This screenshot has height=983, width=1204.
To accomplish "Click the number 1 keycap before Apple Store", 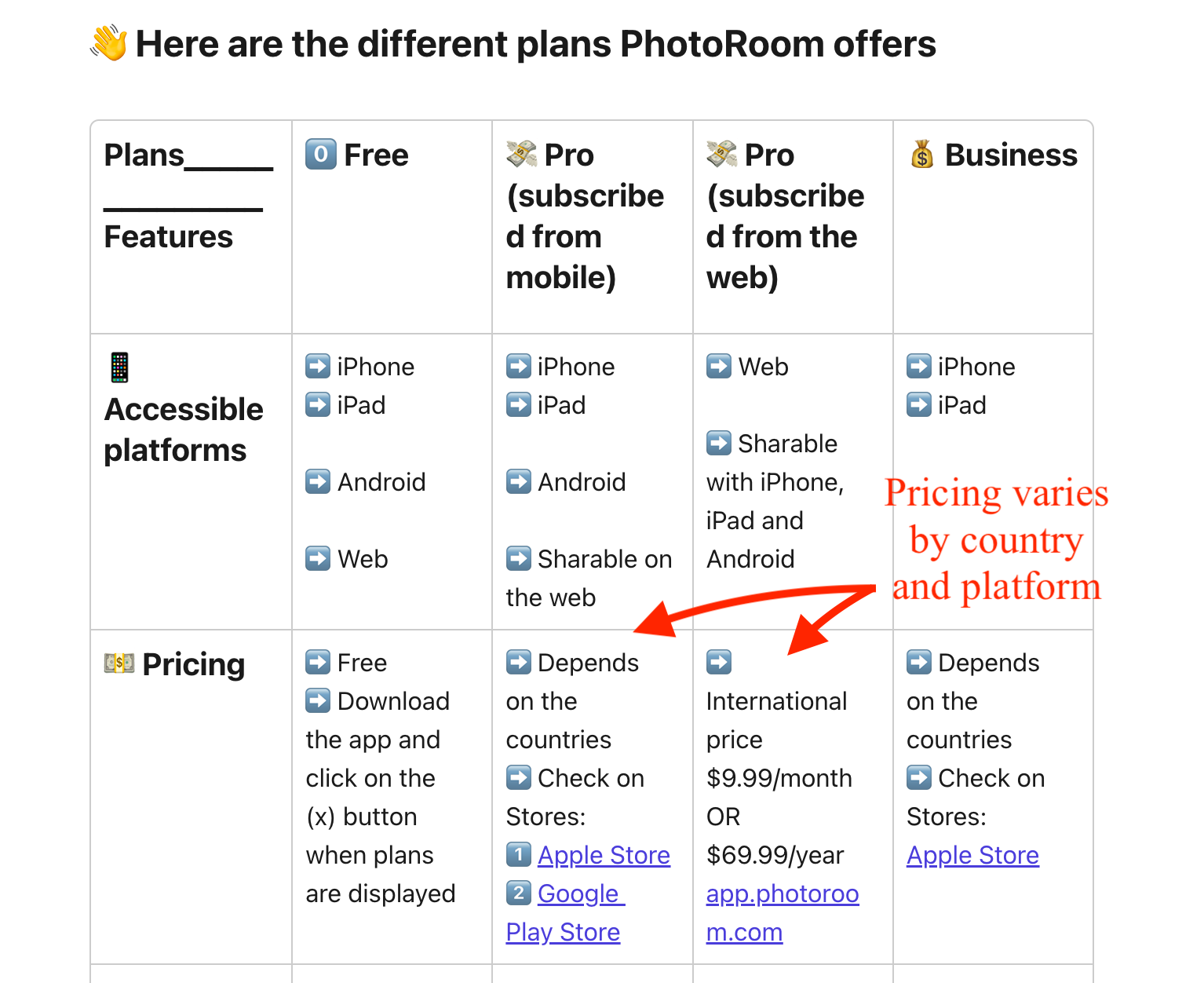I will click(x=519, y=853).
